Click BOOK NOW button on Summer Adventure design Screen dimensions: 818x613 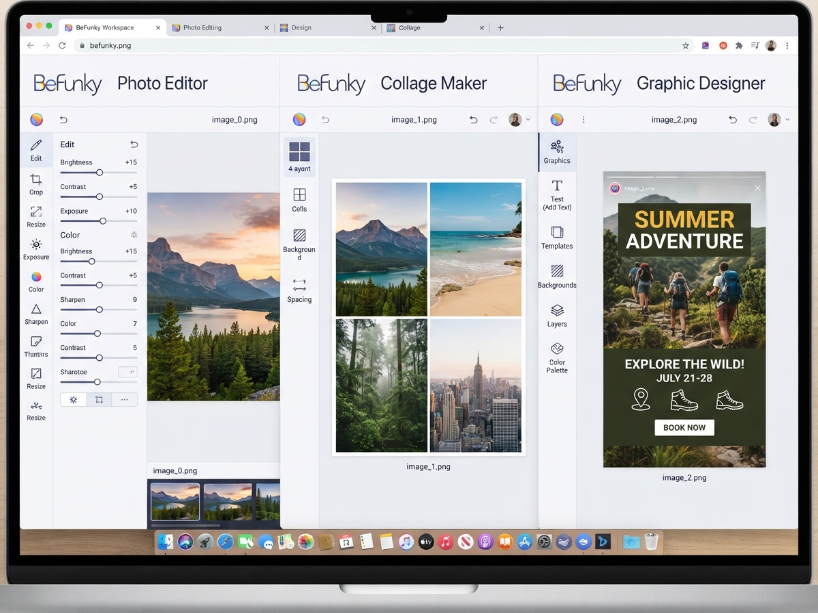[684, 428]
